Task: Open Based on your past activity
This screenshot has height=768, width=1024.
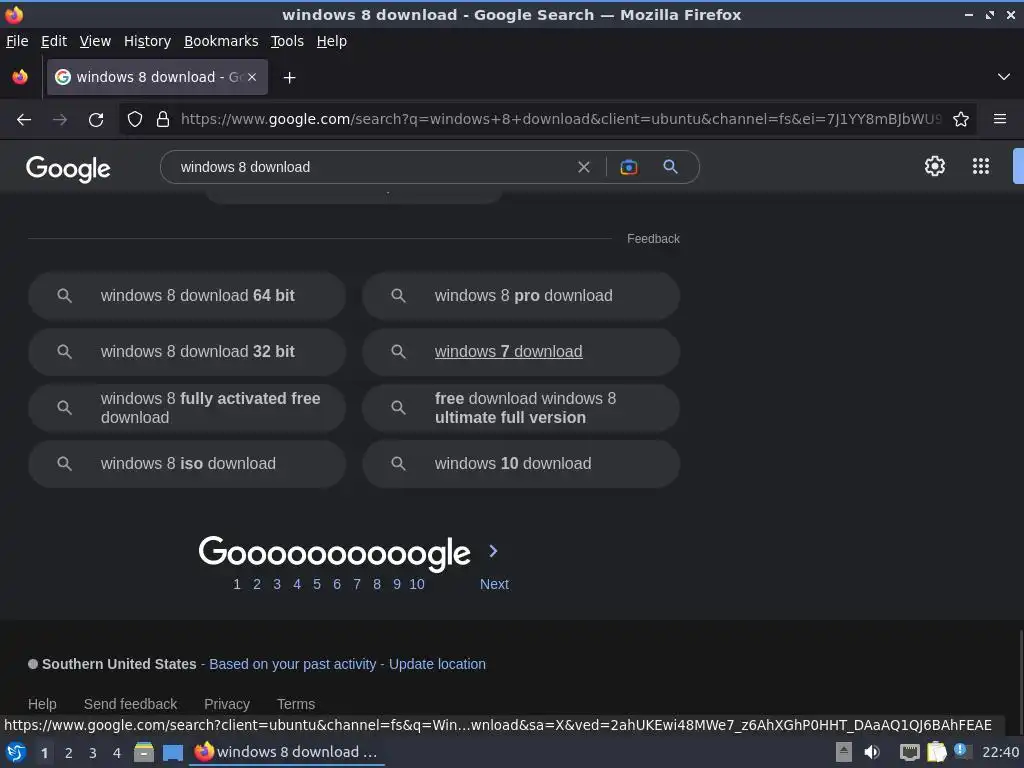Action: 293,664
